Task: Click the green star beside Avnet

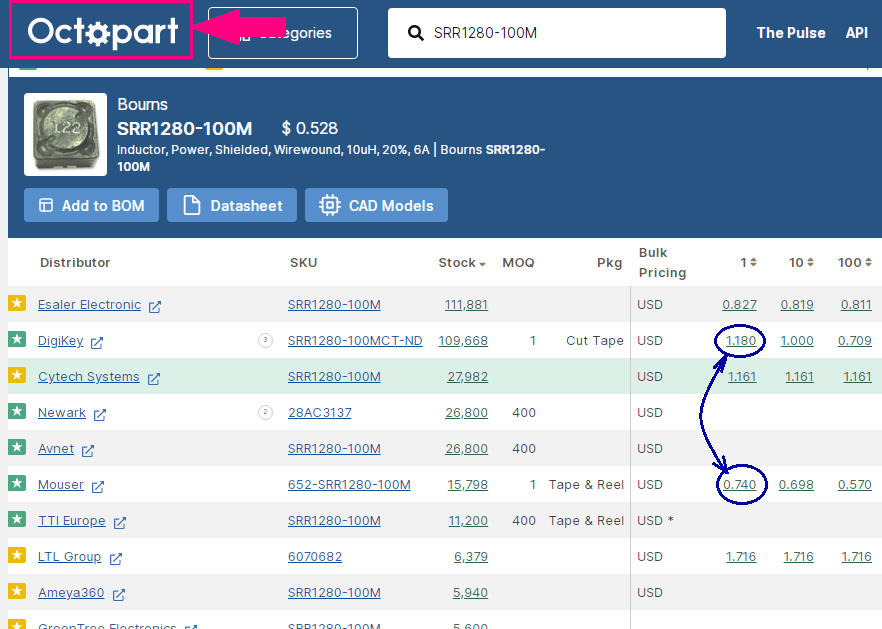Action: pyautogui.click(x=17, y=447)
